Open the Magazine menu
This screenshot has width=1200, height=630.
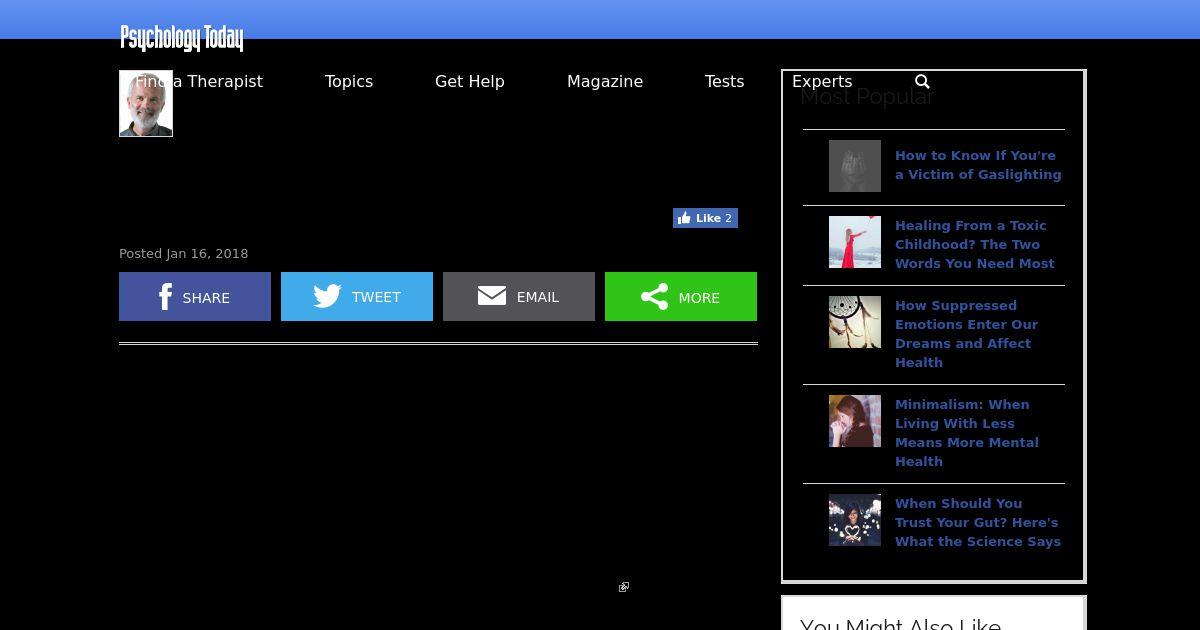point(605,82)
